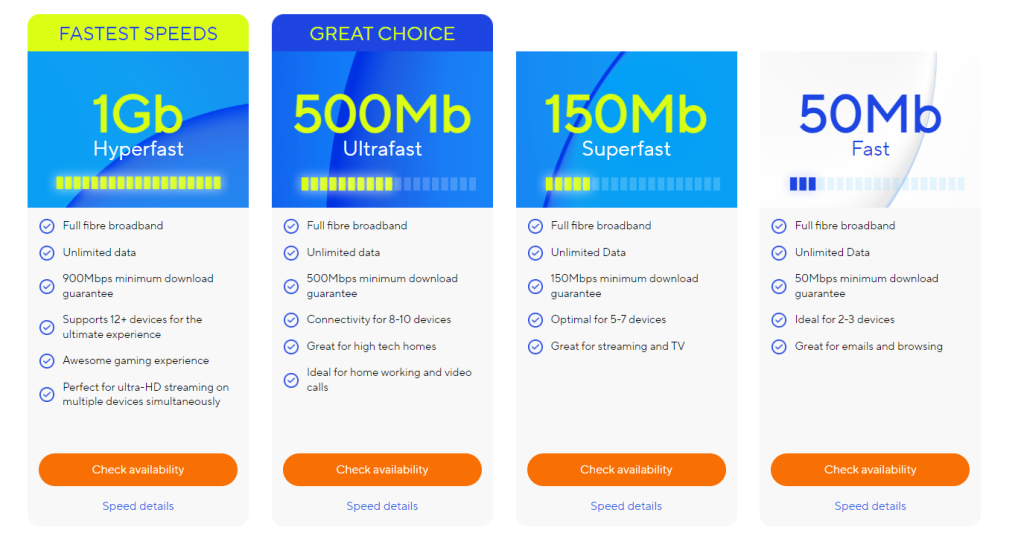Click Check availability for 50Mb Fast plan
This screenshot has height=536, width=1024.
(x=870, y=469)
